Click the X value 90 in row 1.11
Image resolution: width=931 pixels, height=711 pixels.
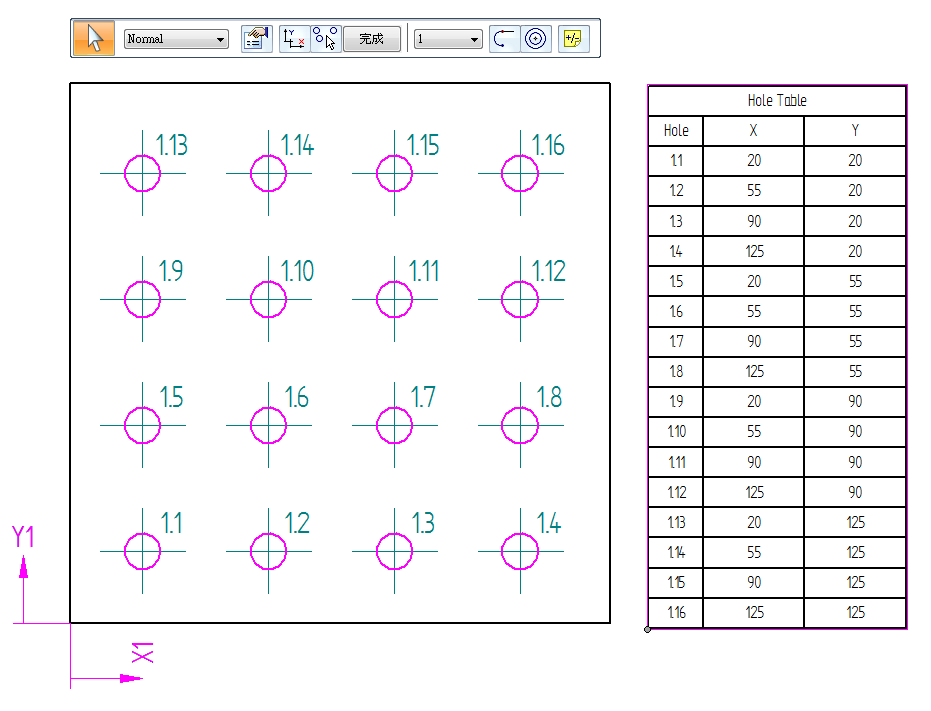pos(754,462)
